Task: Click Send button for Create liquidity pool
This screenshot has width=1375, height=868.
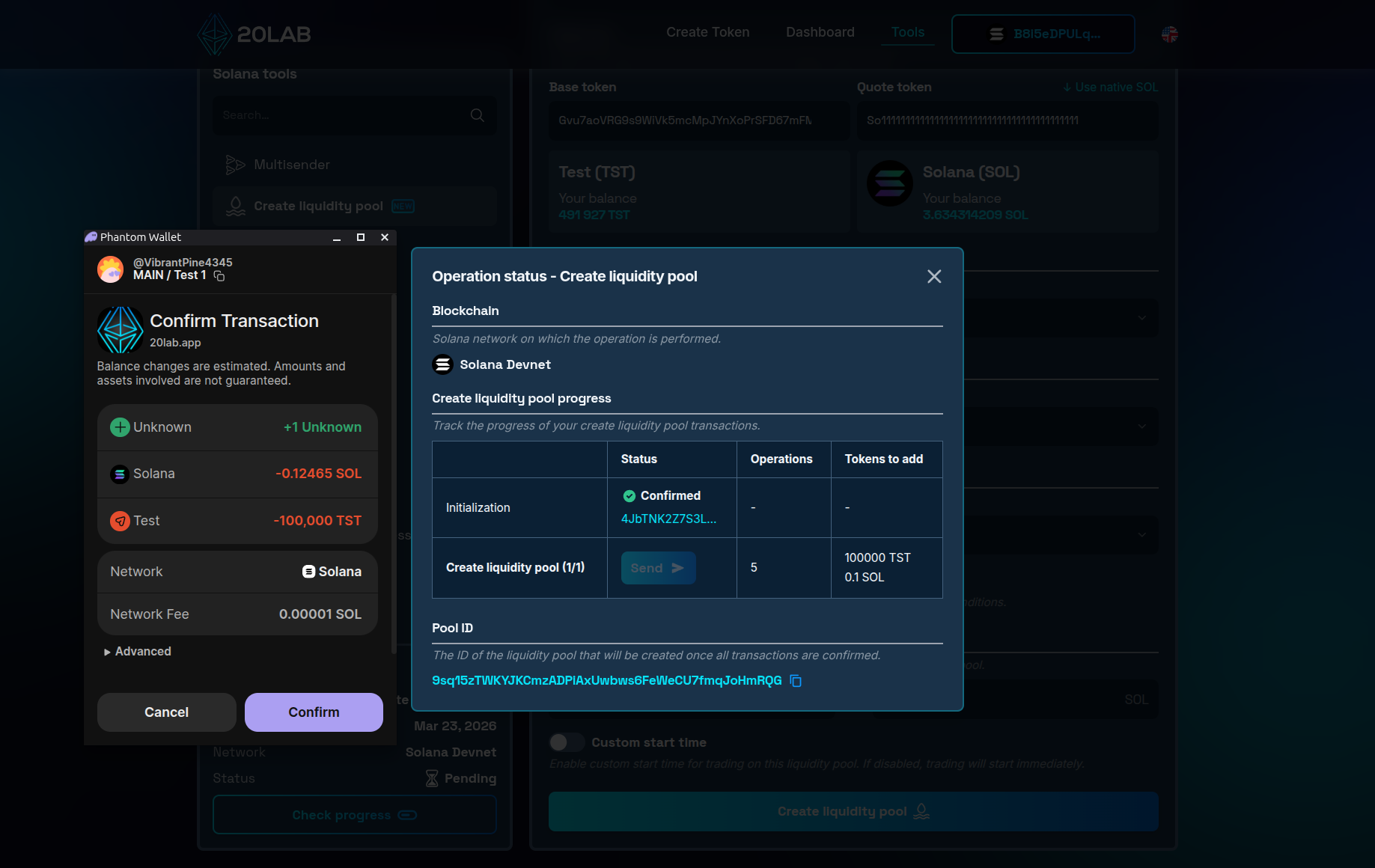Action: point(659,568)
